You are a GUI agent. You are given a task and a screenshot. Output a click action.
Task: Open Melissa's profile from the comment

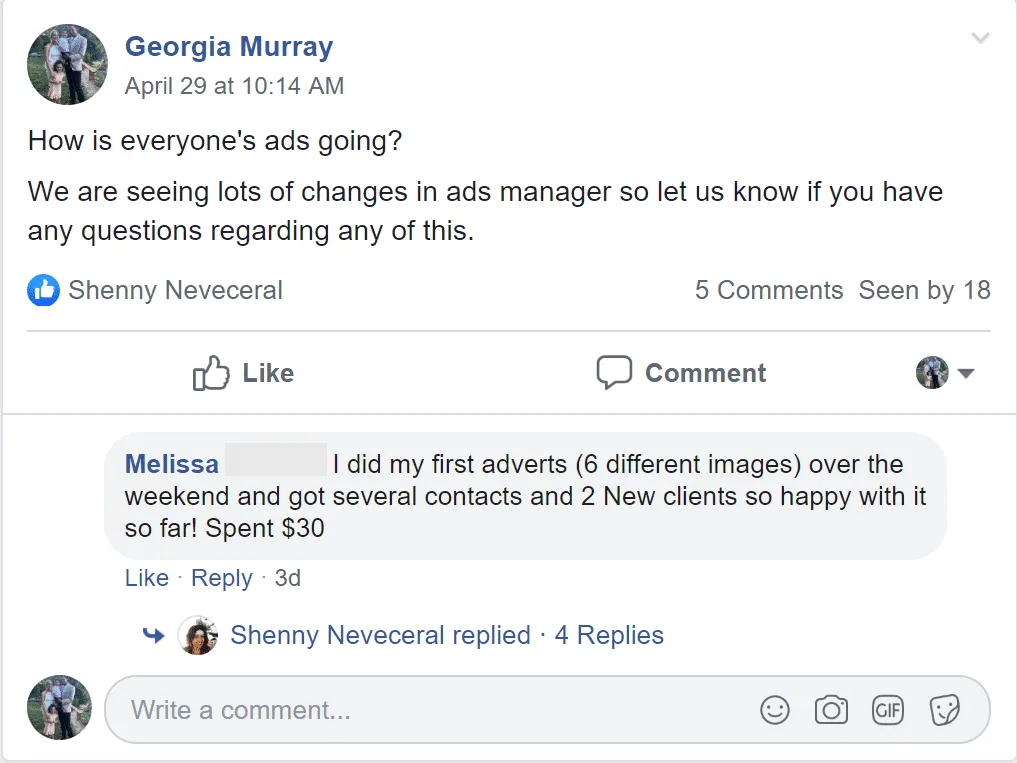(x=172, y=465)
